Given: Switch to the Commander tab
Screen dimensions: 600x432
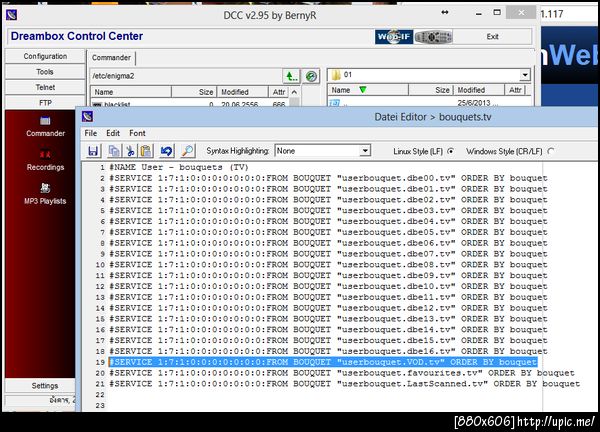Looking at the screenshot, I should [x=111, y=58].
